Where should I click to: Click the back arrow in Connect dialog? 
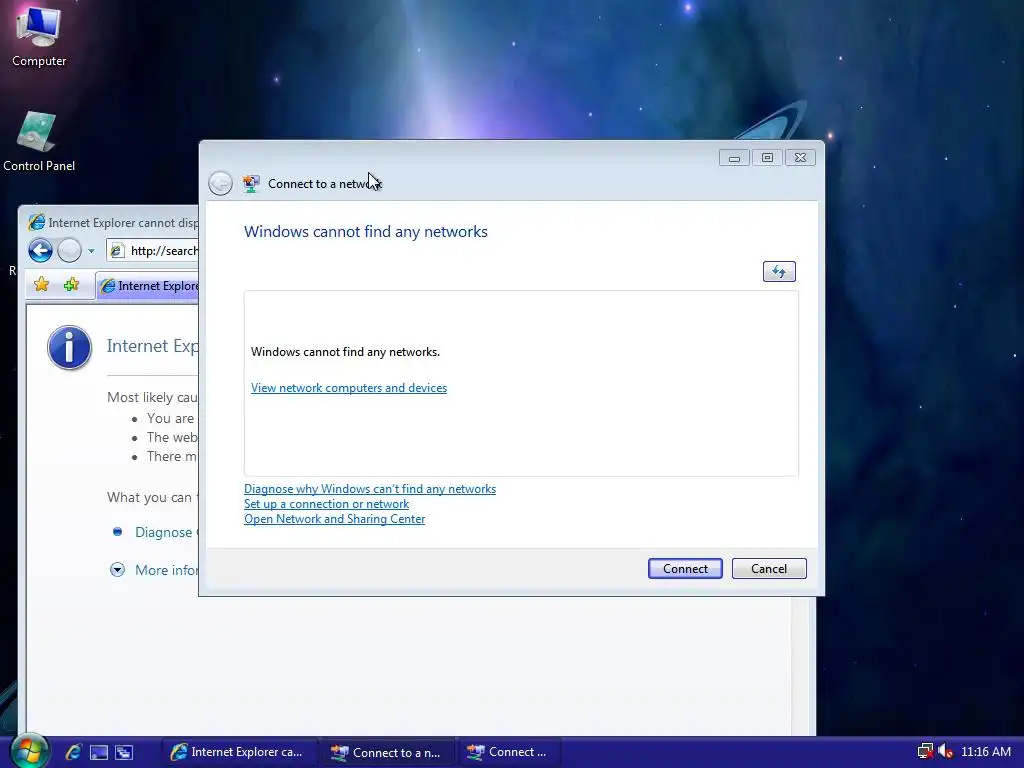(x=220, y=184)
